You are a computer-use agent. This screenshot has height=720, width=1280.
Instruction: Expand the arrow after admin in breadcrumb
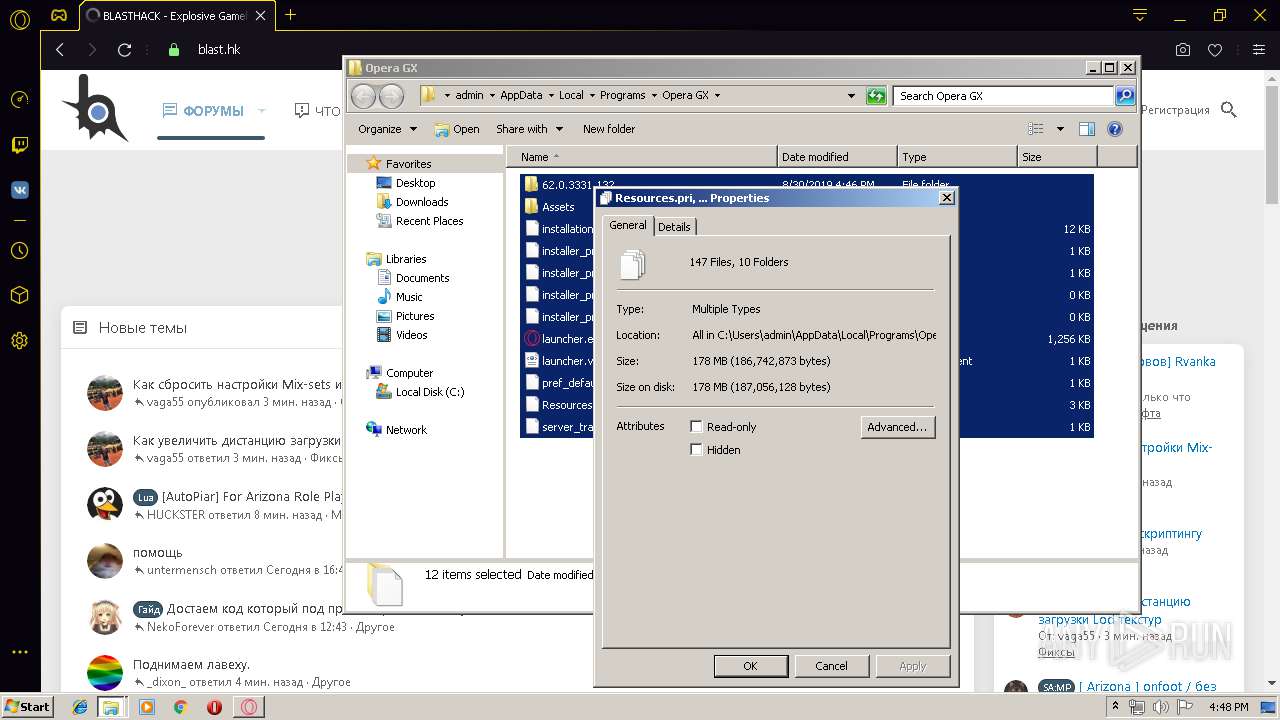[x=492, y=96]
